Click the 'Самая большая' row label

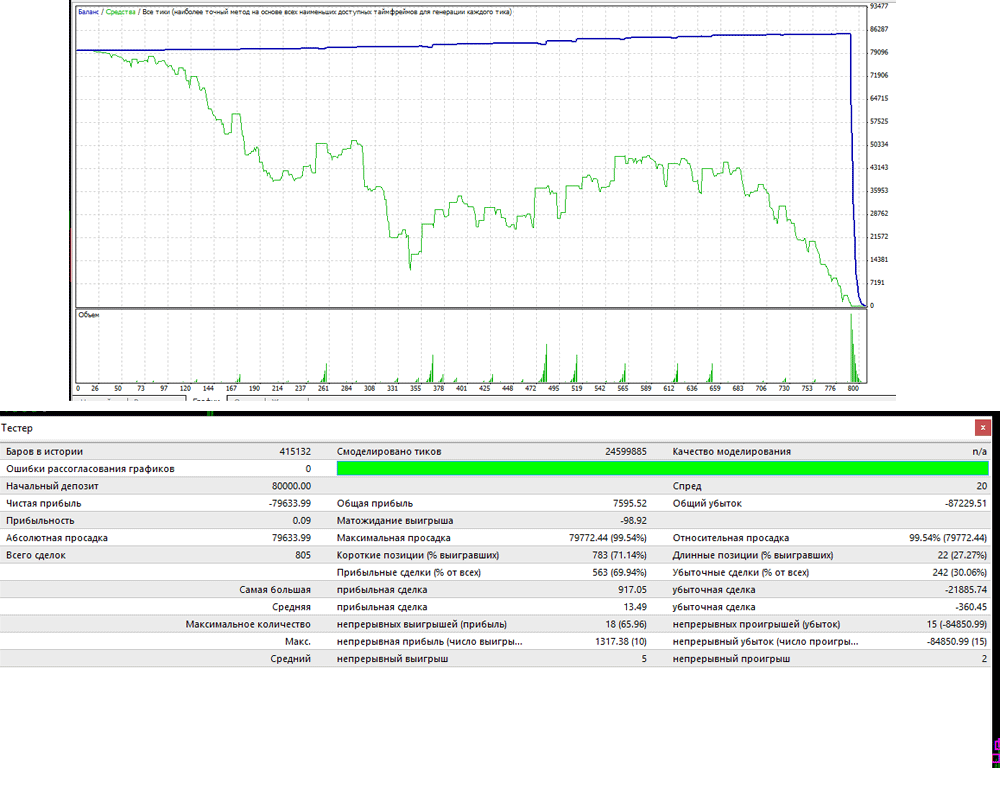tap(275, 589)
